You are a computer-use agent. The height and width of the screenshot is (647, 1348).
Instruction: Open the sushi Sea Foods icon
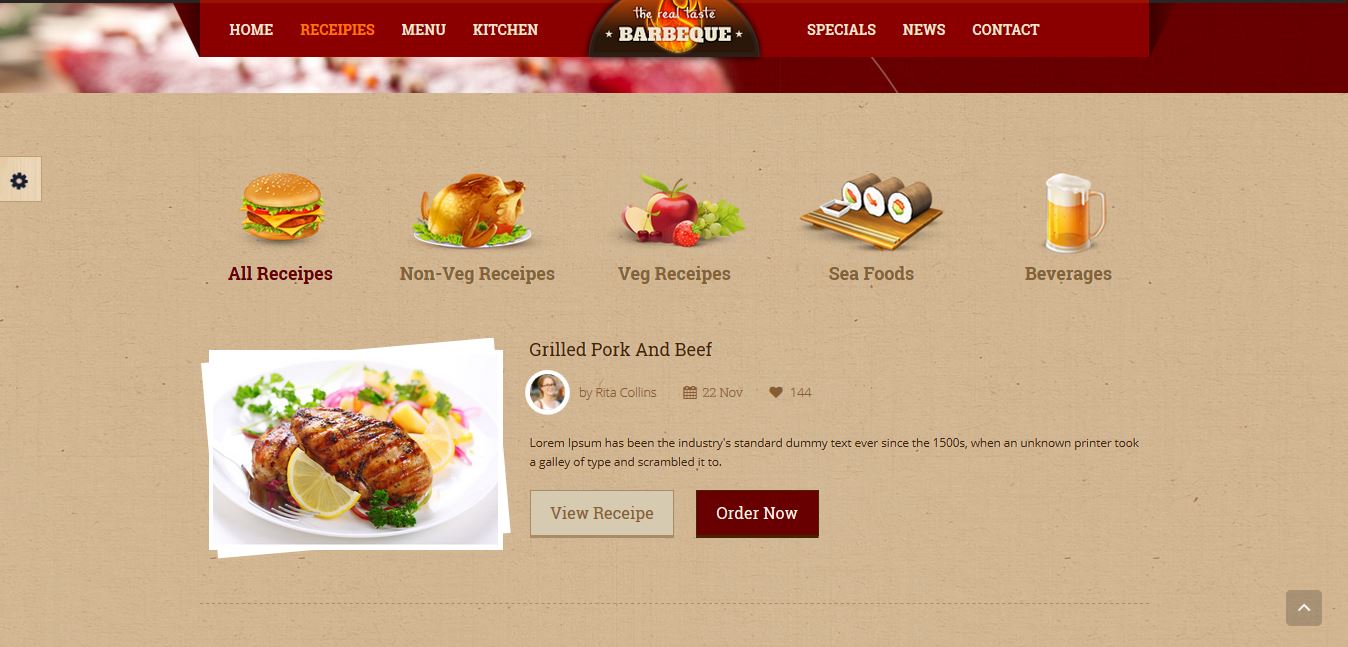[871, 212]
